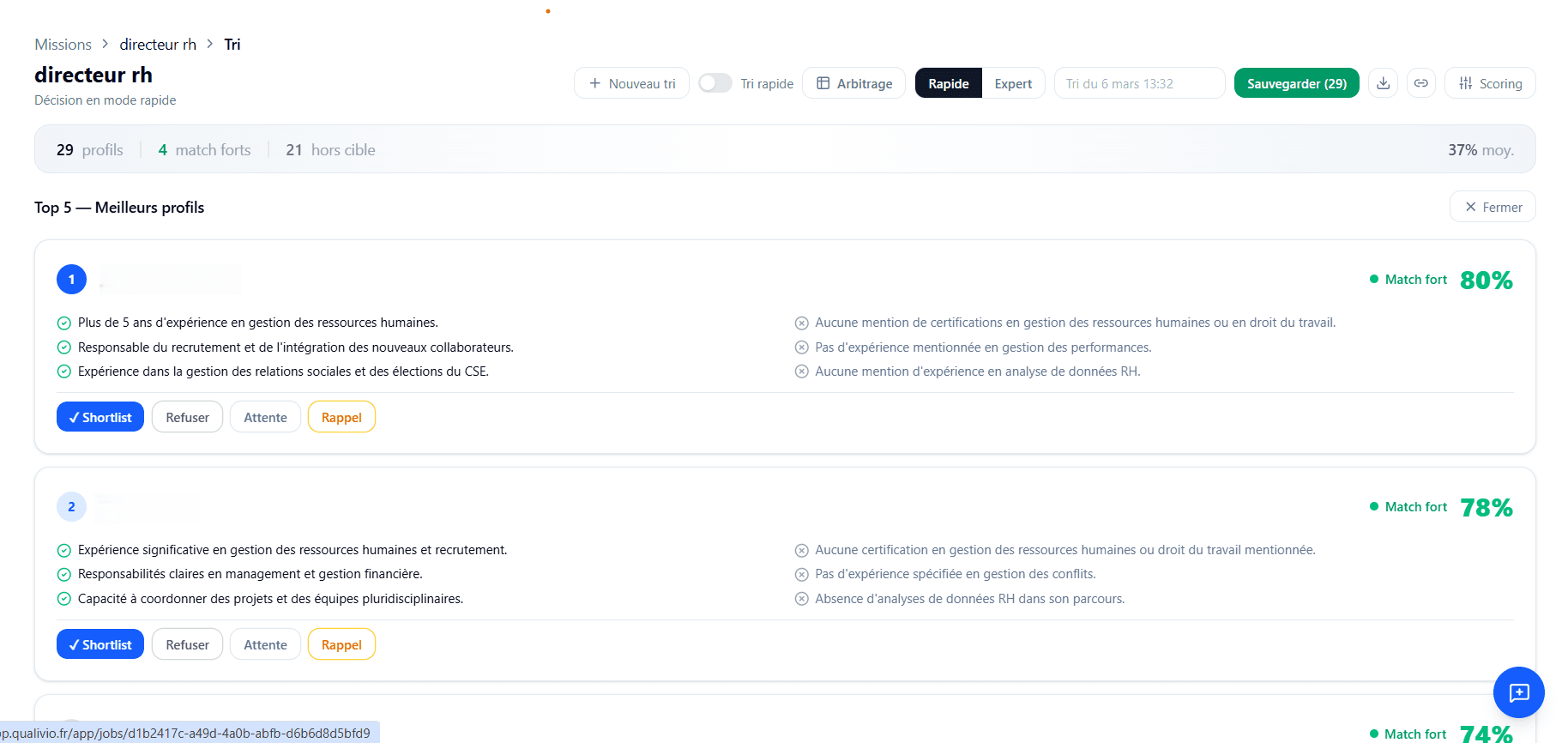Open the 'directeur rh' breadcrumb link
This screenshot has width=1568, height=743.
coord(158,45)
